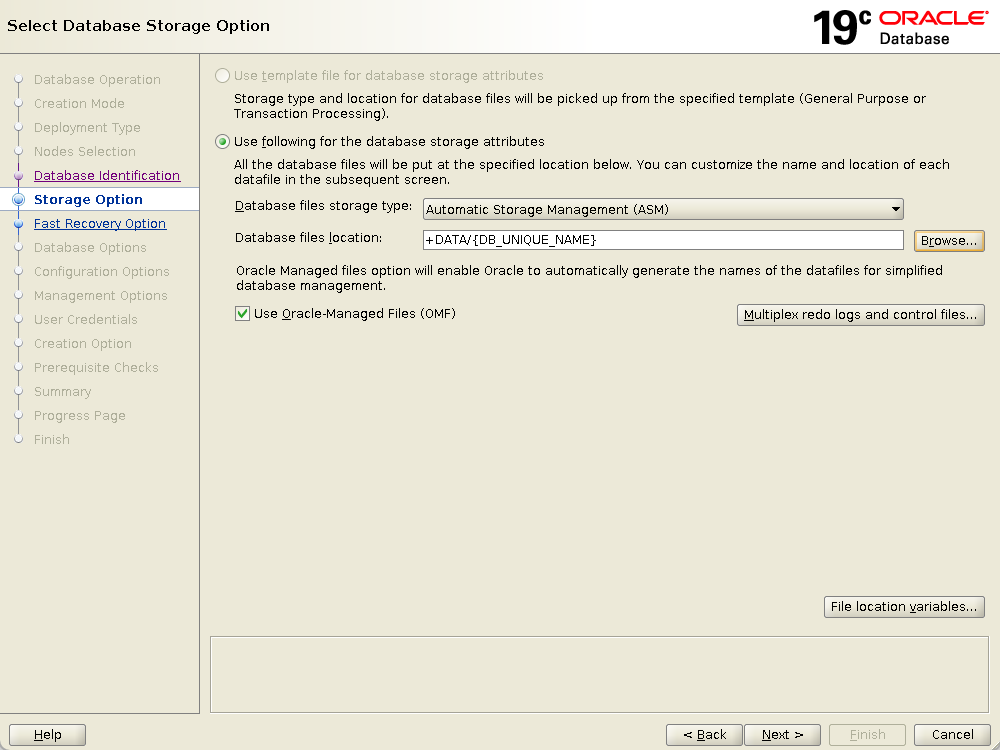The height and width of the screenshot is (750, 1000).
Task: Go to Database Identification step
Action: coord(107,176)
